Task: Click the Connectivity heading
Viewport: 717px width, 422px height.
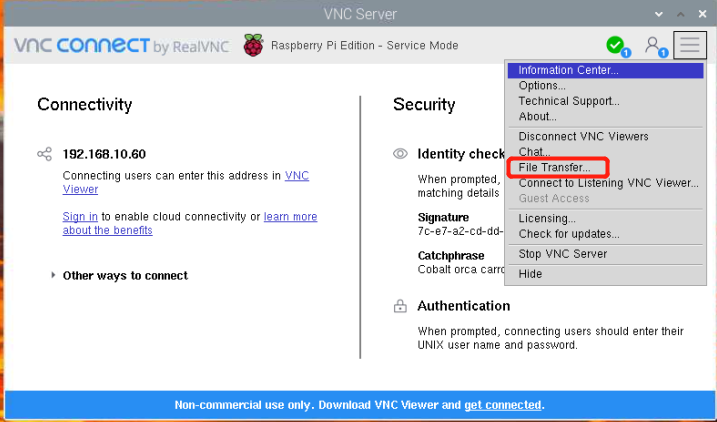Action: [x=85, y=104]
